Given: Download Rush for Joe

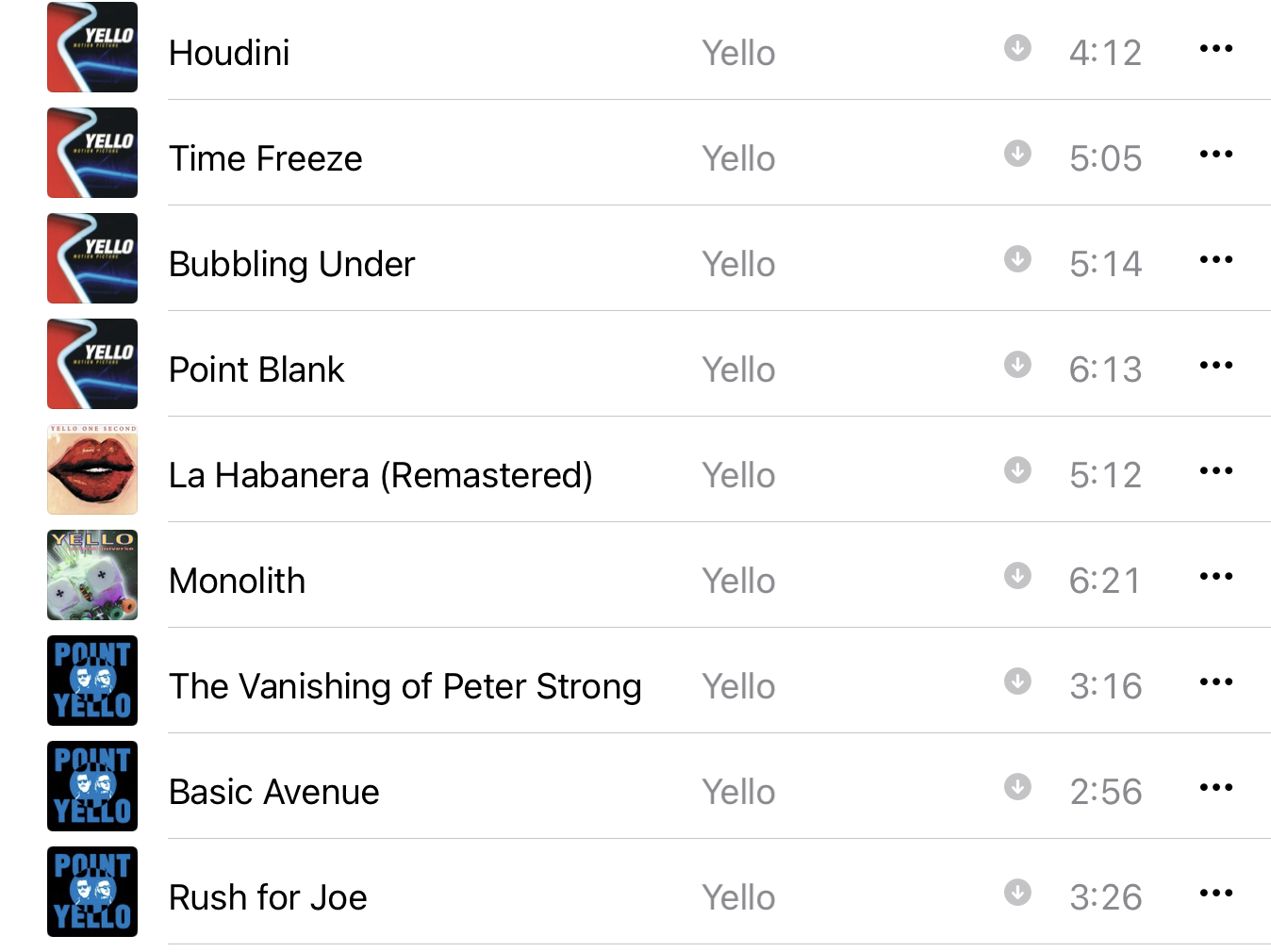Looking at the screenshot, I should 1017,892.
